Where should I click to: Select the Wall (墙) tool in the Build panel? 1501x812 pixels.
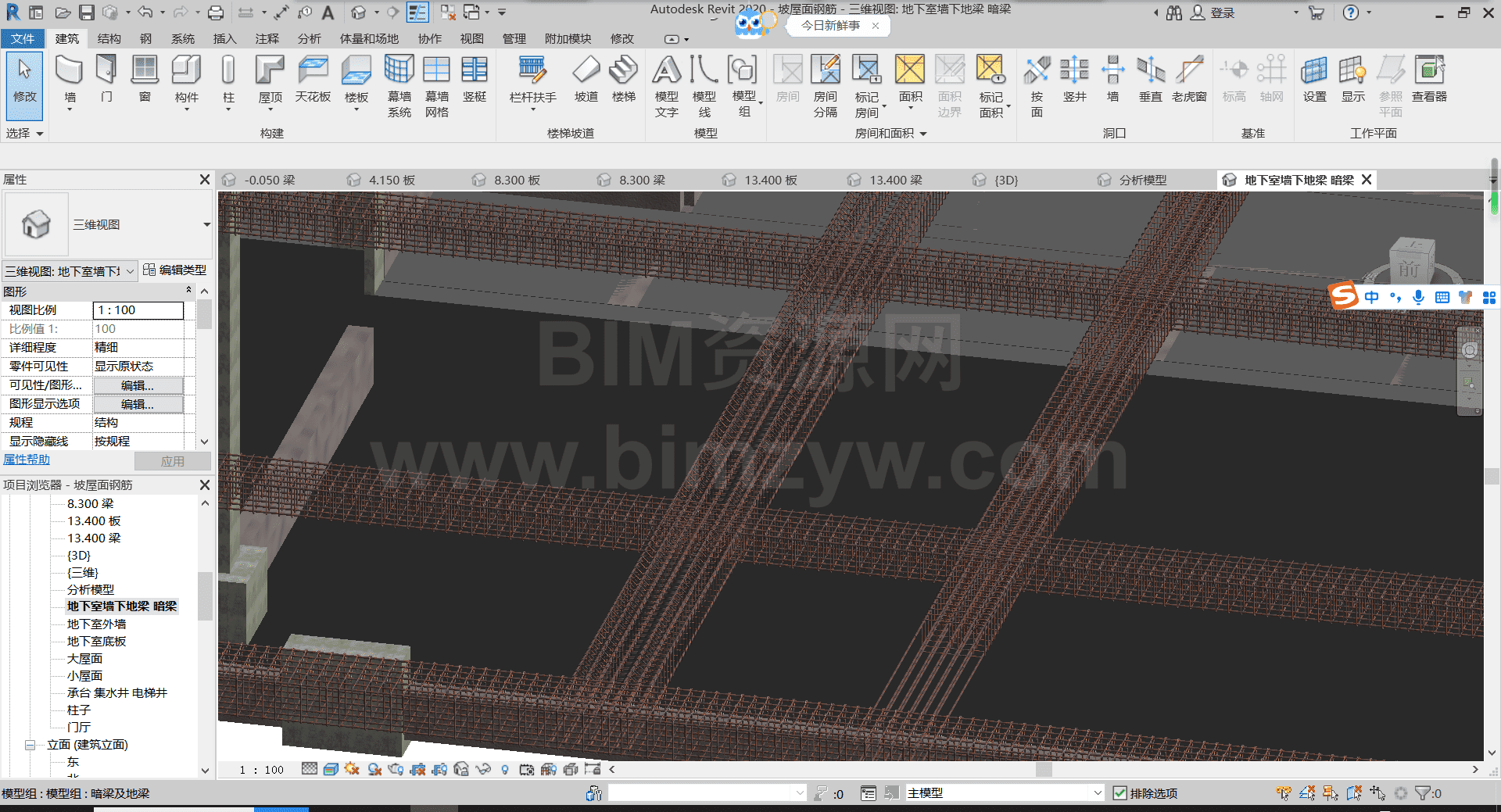[x=70, y=81]
